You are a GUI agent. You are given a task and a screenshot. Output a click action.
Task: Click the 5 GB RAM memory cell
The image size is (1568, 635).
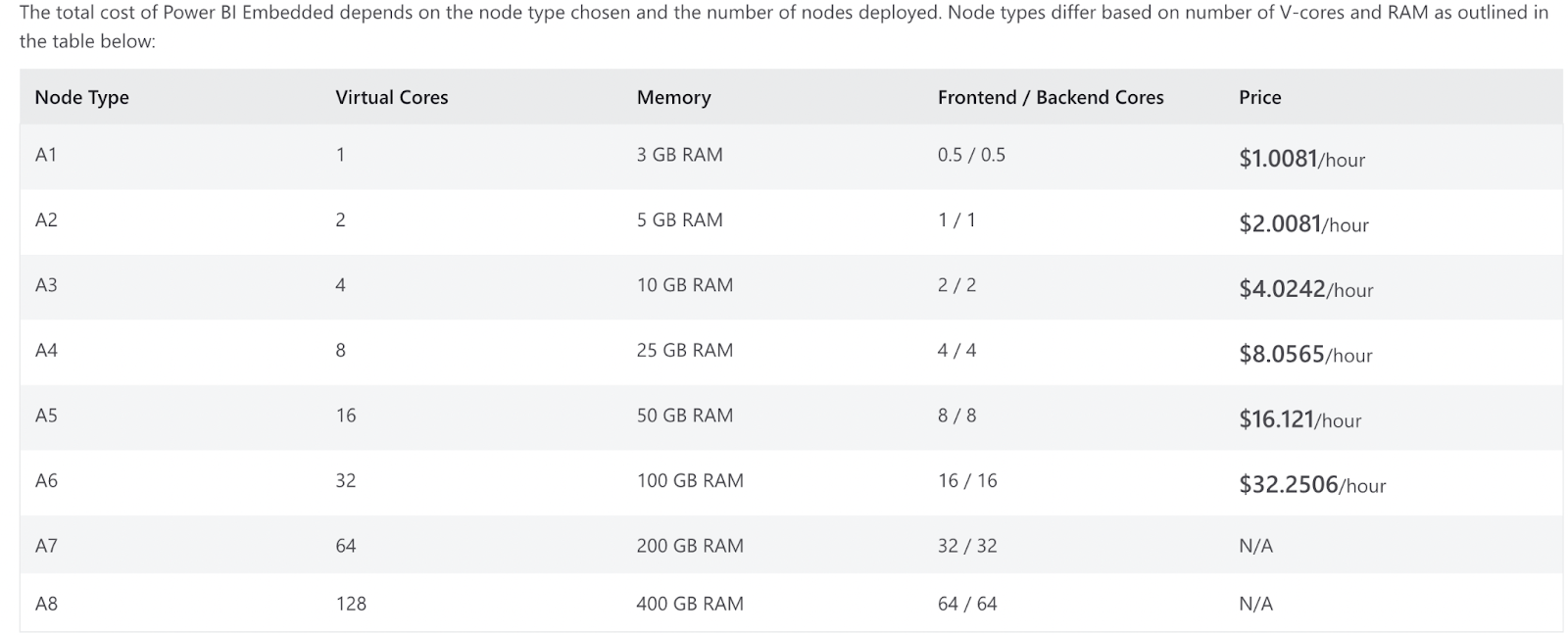click(679, 220)
